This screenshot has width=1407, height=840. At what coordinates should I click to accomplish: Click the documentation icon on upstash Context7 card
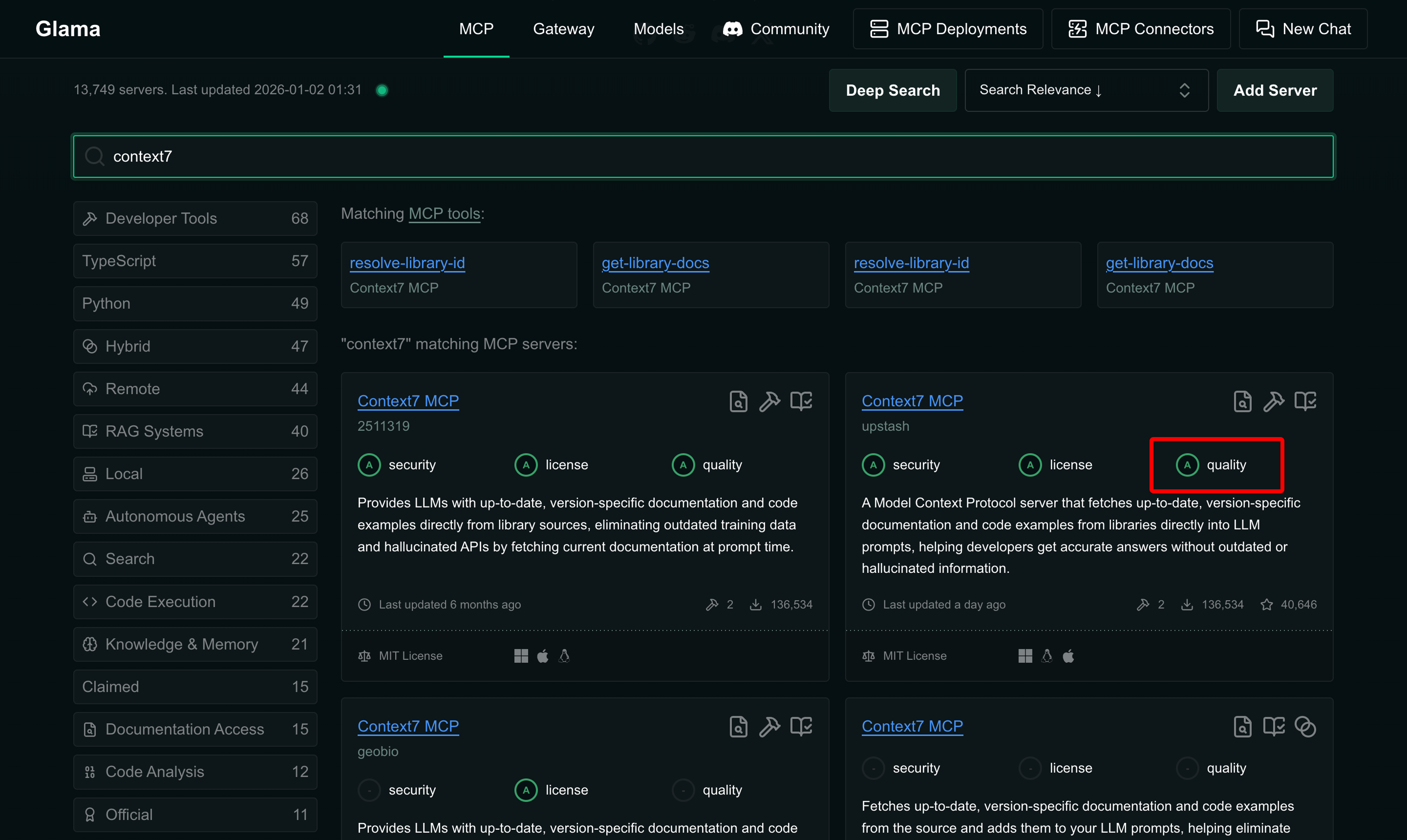click(x=1242, y=401)
